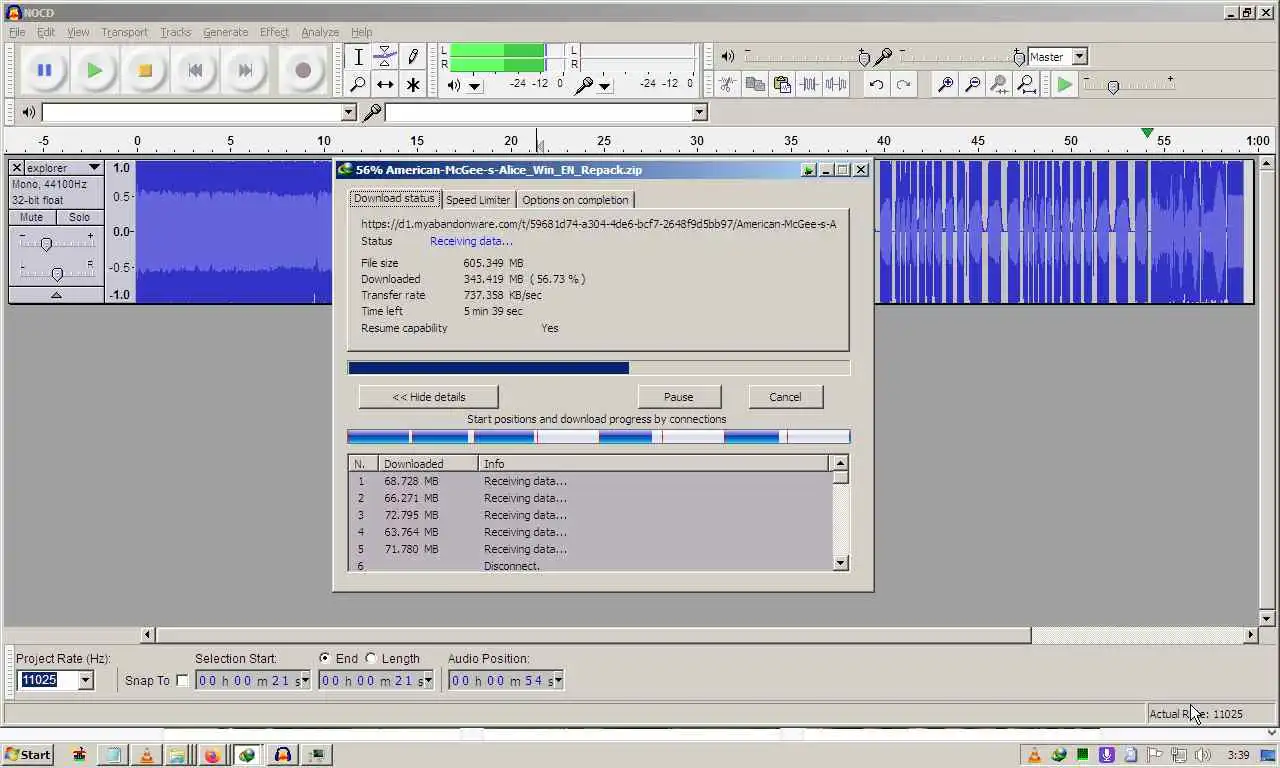Open the Transport menu
Image resolution: width=1280 pixels, height=768 pixels.
(x=124, y=32)
